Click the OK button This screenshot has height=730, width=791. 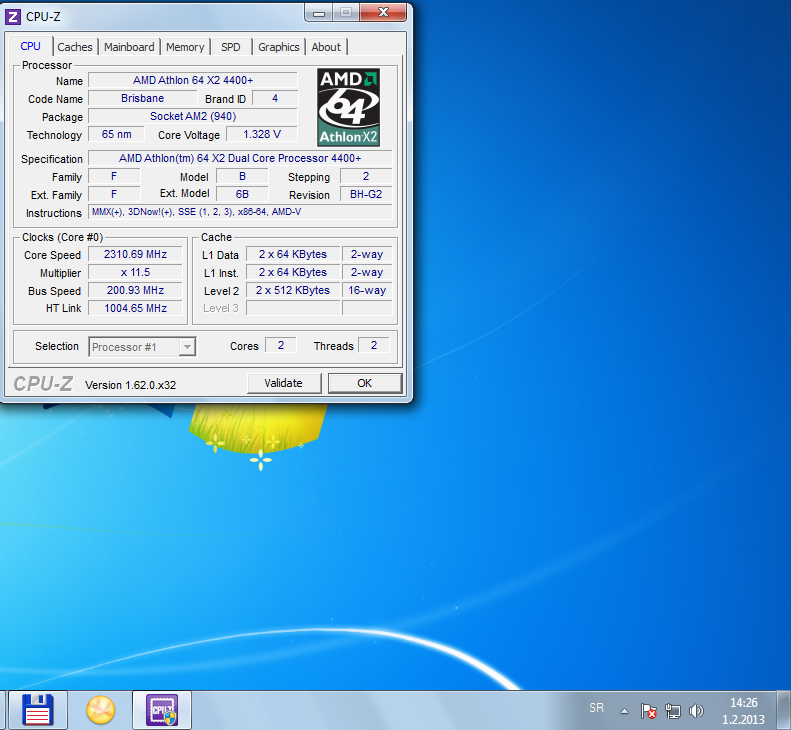click(x=364, y=383)
